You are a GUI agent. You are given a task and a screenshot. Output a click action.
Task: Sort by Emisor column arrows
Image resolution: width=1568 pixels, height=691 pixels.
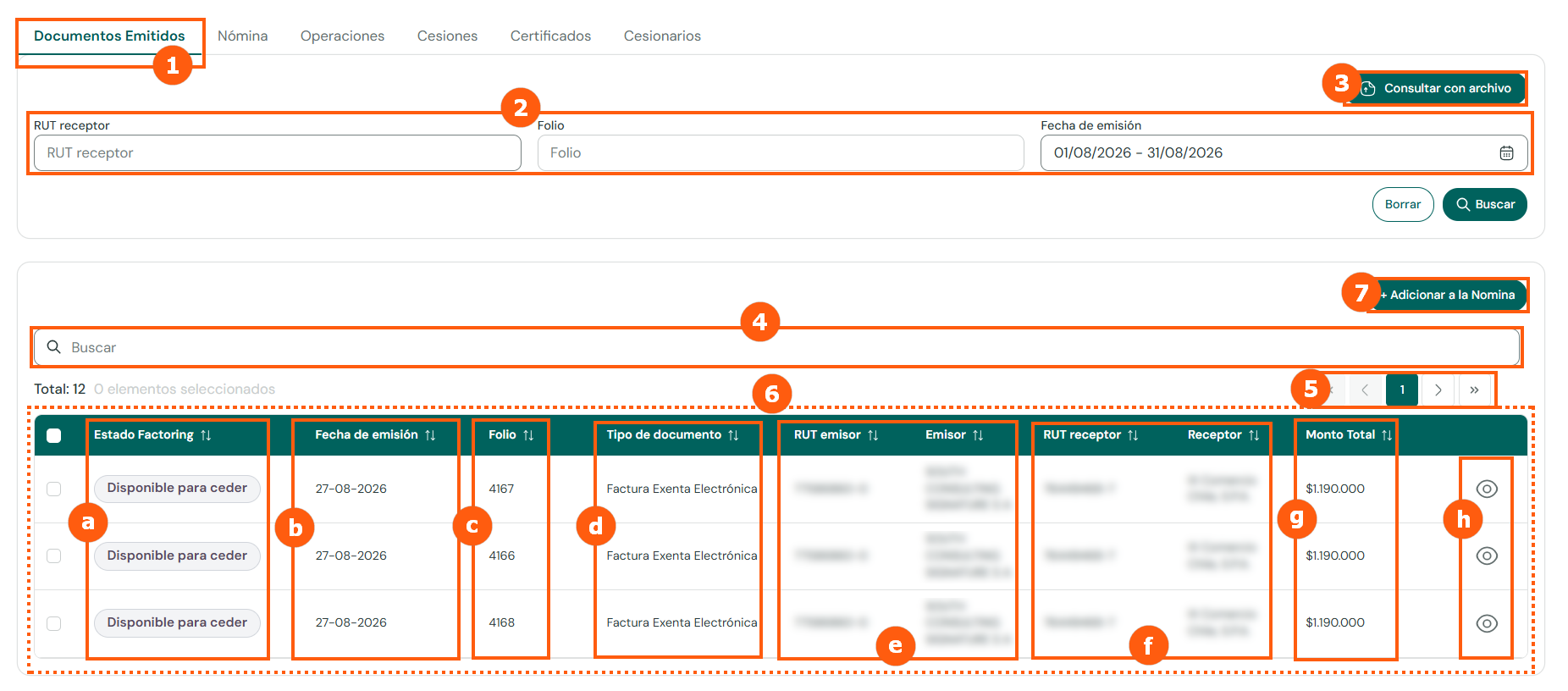[978, 435]
